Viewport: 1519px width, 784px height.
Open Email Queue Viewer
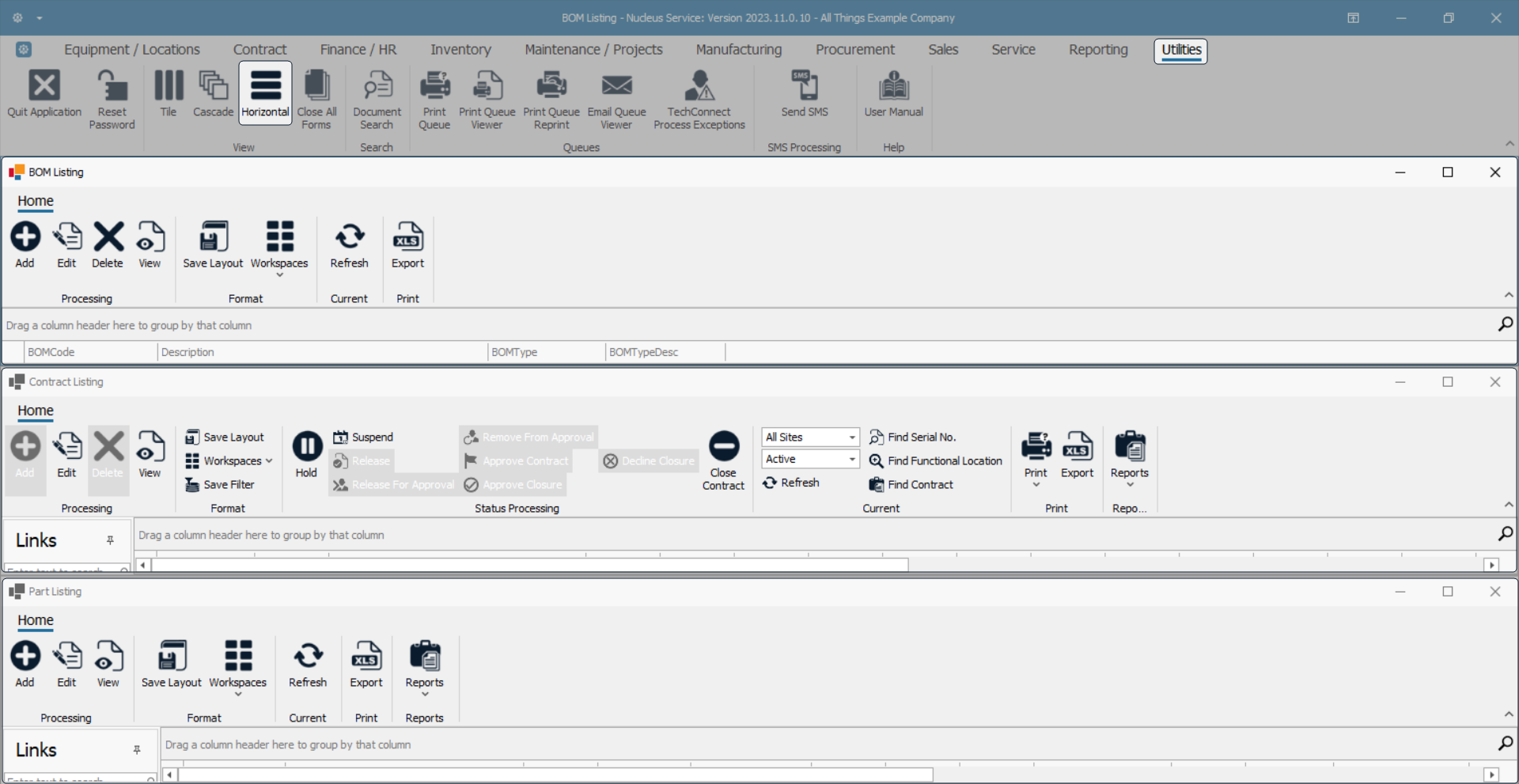pyautogui.click(x=616, y=99)
